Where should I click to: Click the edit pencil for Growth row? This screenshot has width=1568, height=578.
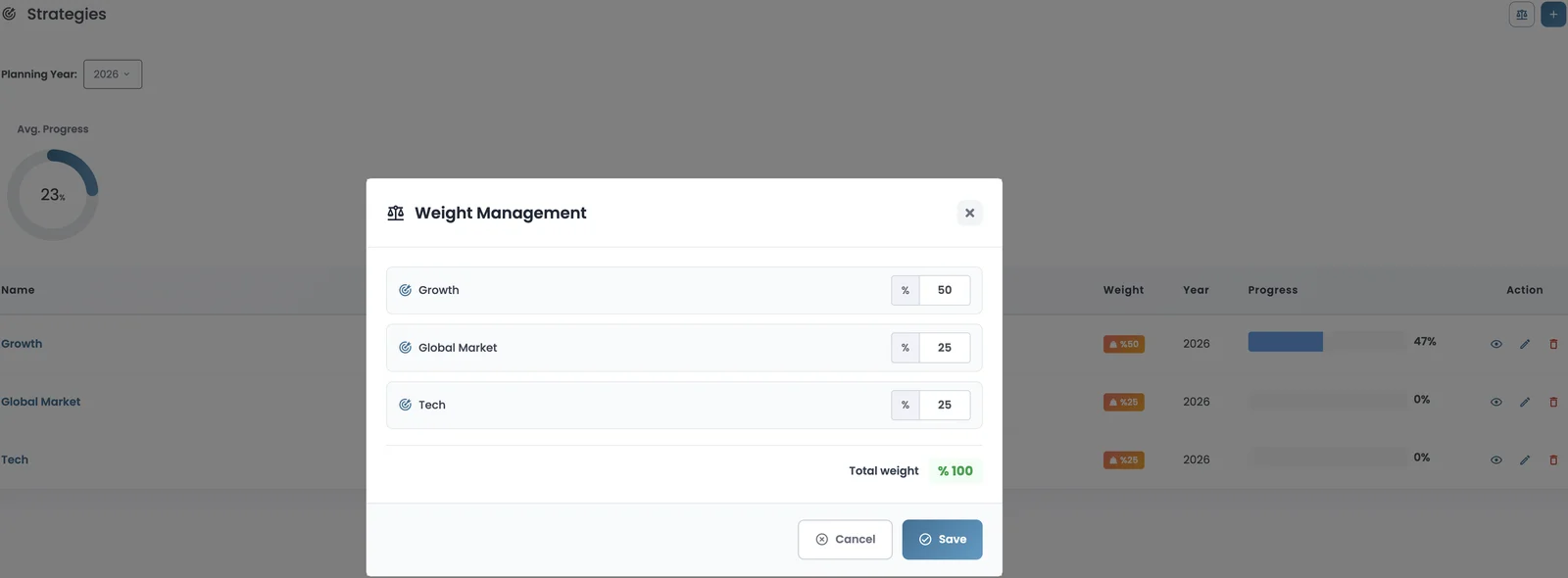[1525, 344]
